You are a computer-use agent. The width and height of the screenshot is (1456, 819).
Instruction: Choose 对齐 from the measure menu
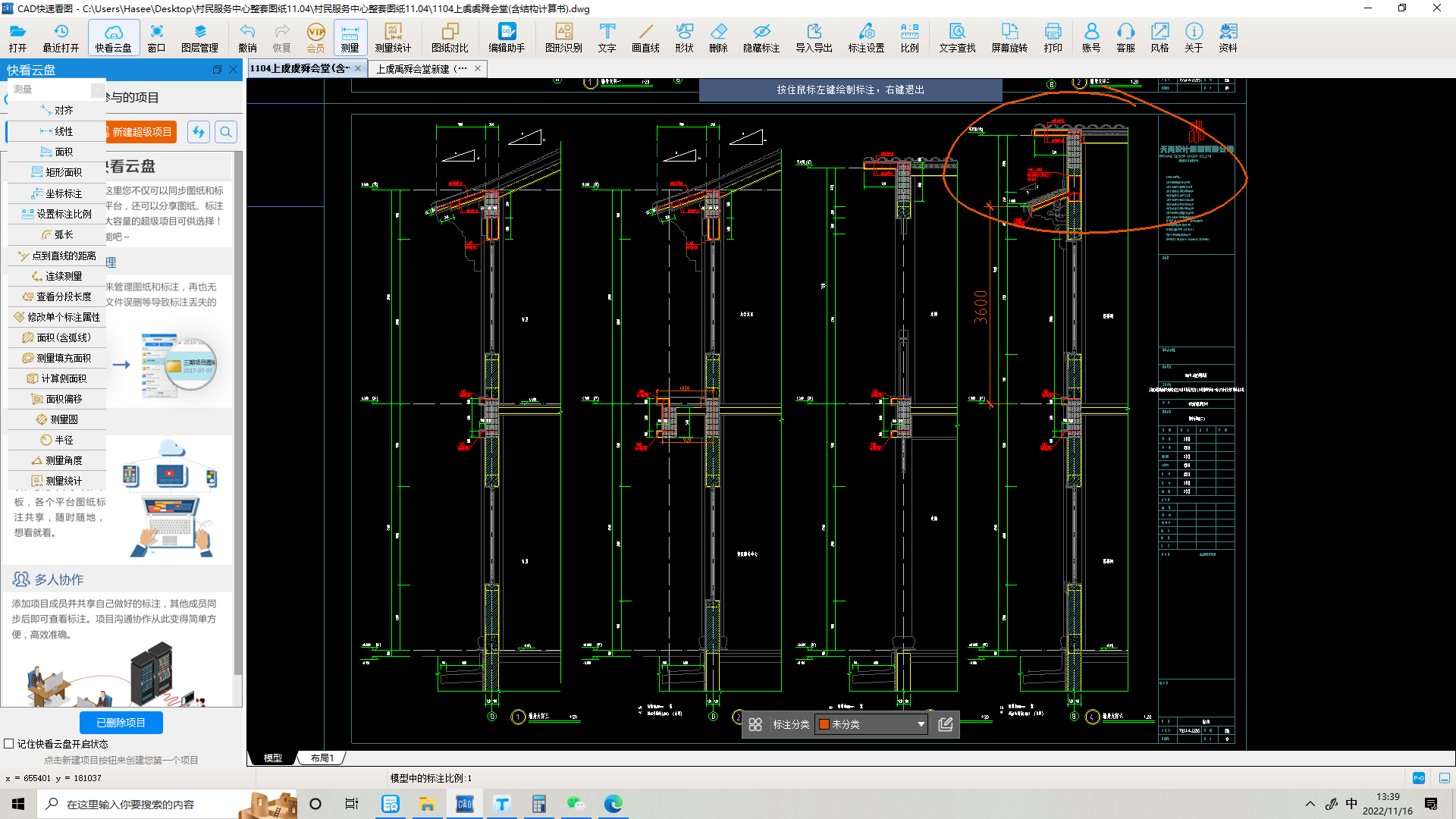click(57, 111)
